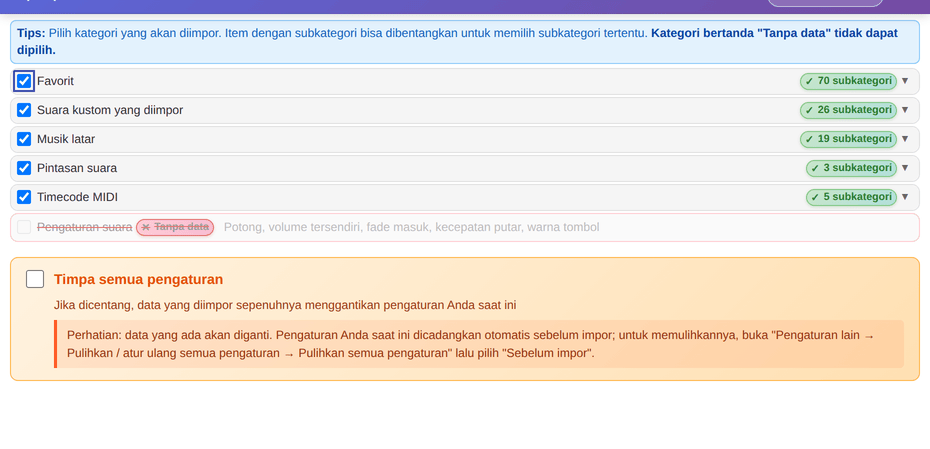Click the disabled Pengaturan suara label
Screen dimensions: 930x449
pyautogui.click(x=84, y=227)
